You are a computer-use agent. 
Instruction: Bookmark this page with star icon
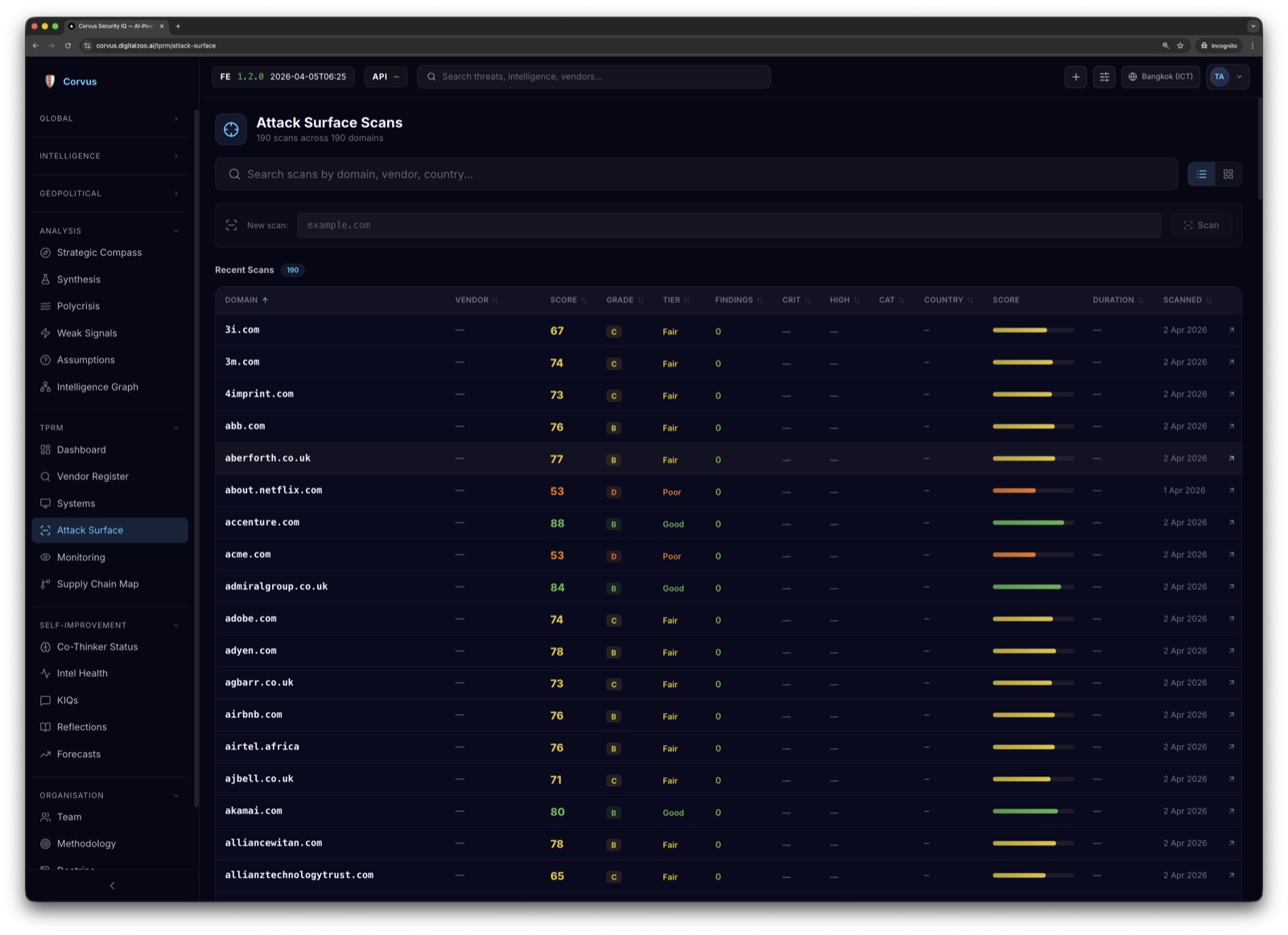point(1180,46)
